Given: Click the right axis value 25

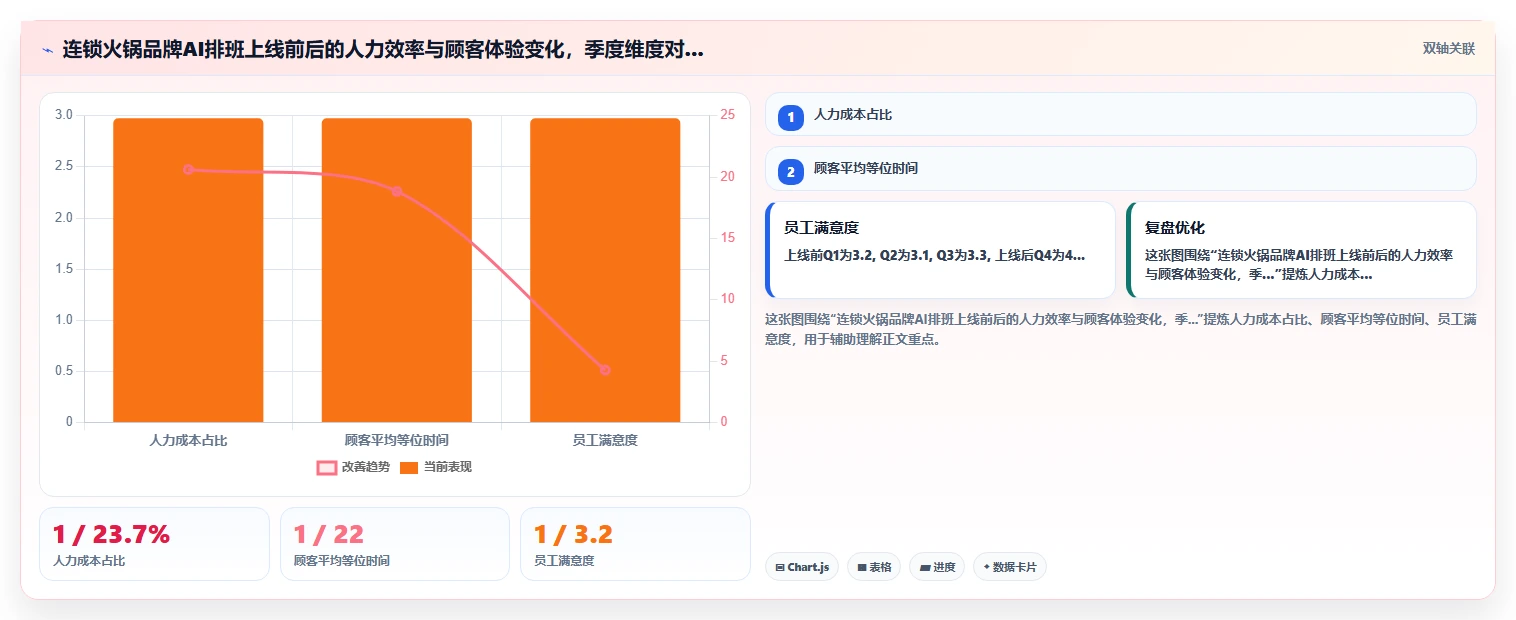Looking at the screenshot, I should click(727, 115).
